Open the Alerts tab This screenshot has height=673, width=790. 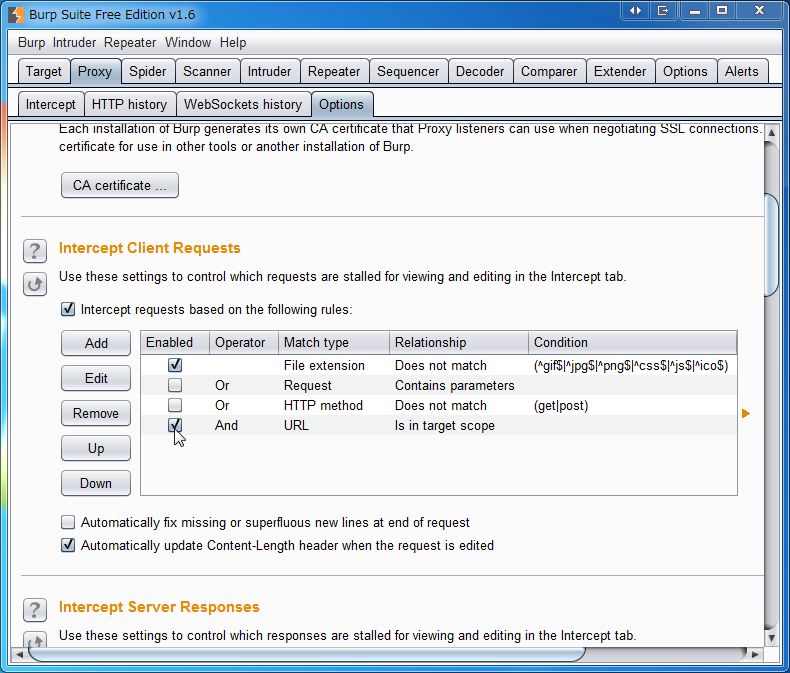pos(742,72)
